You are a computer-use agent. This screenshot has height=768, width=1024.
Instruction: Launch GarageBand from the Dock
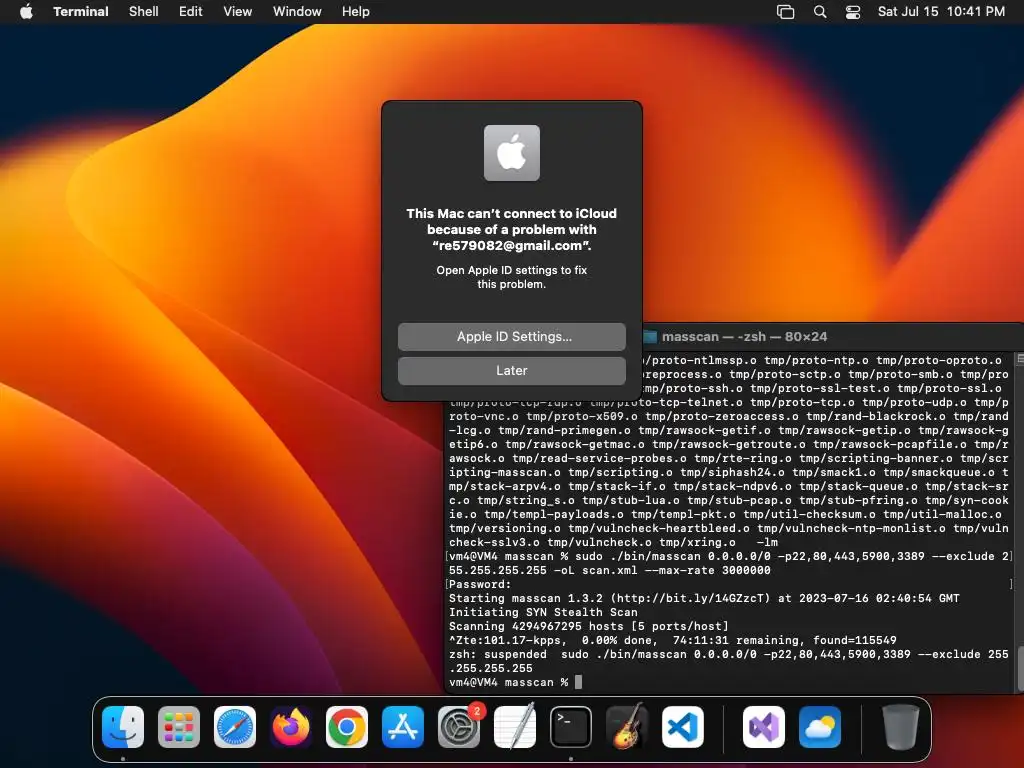click(627, 727)
